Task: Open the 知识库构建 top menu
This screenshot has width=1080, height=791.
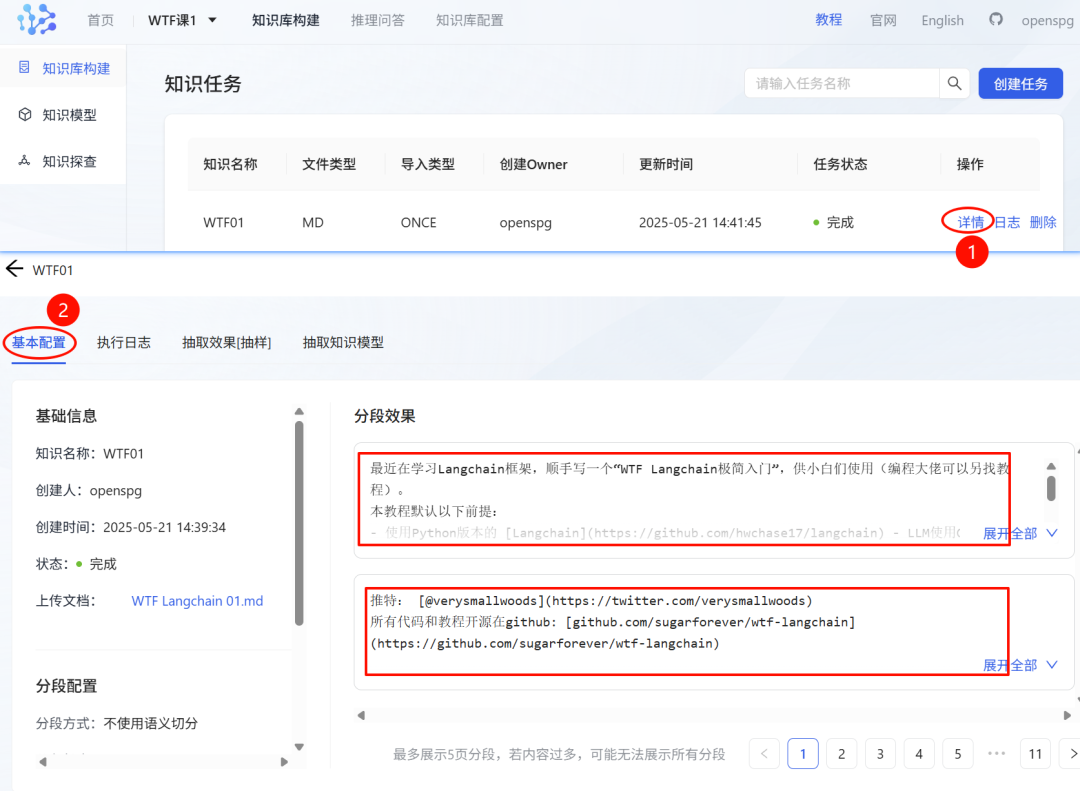Action: [x=286, y=20]
